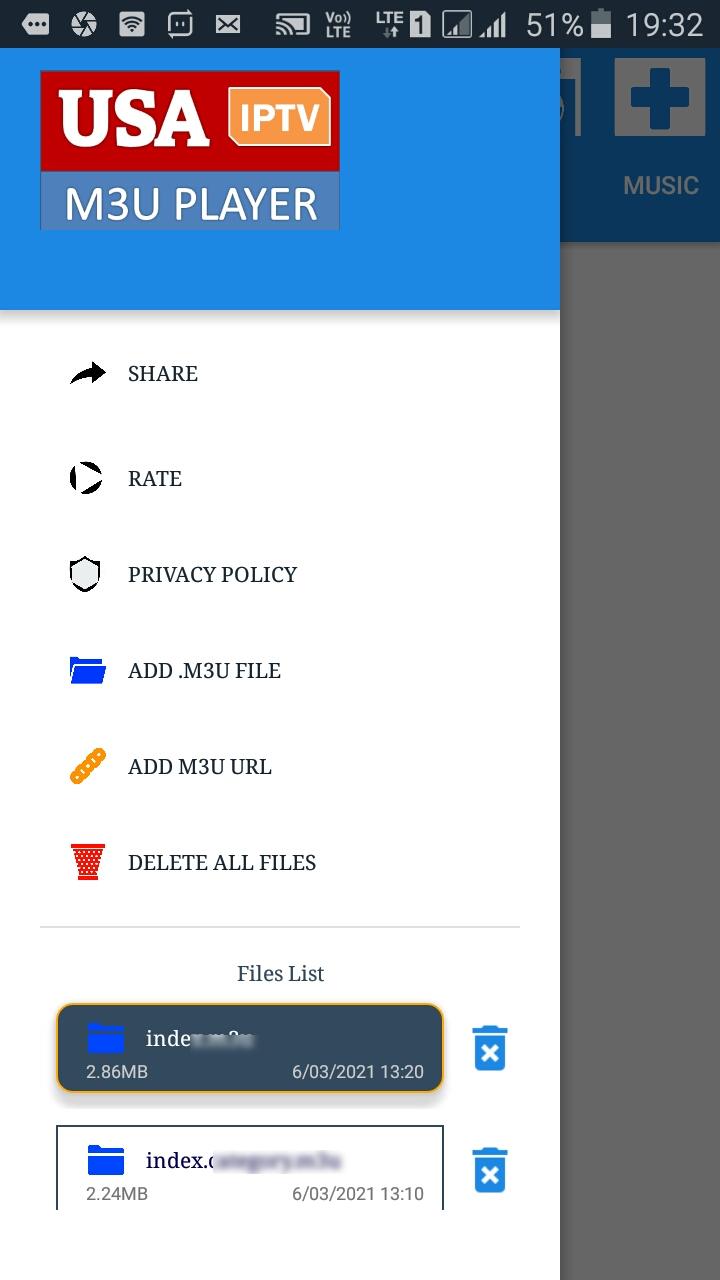Open the PRIVACY POLICY entry
The height and width of the screenshot is (1280, 720).
pos(213,575)
